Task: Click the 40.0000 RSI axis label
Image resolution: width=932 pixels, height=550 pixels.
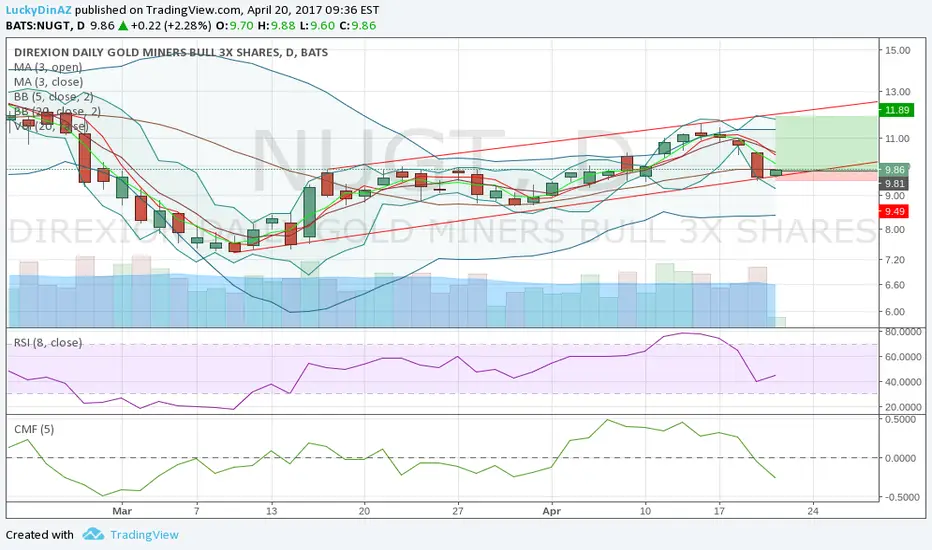Action: [904, 382]
